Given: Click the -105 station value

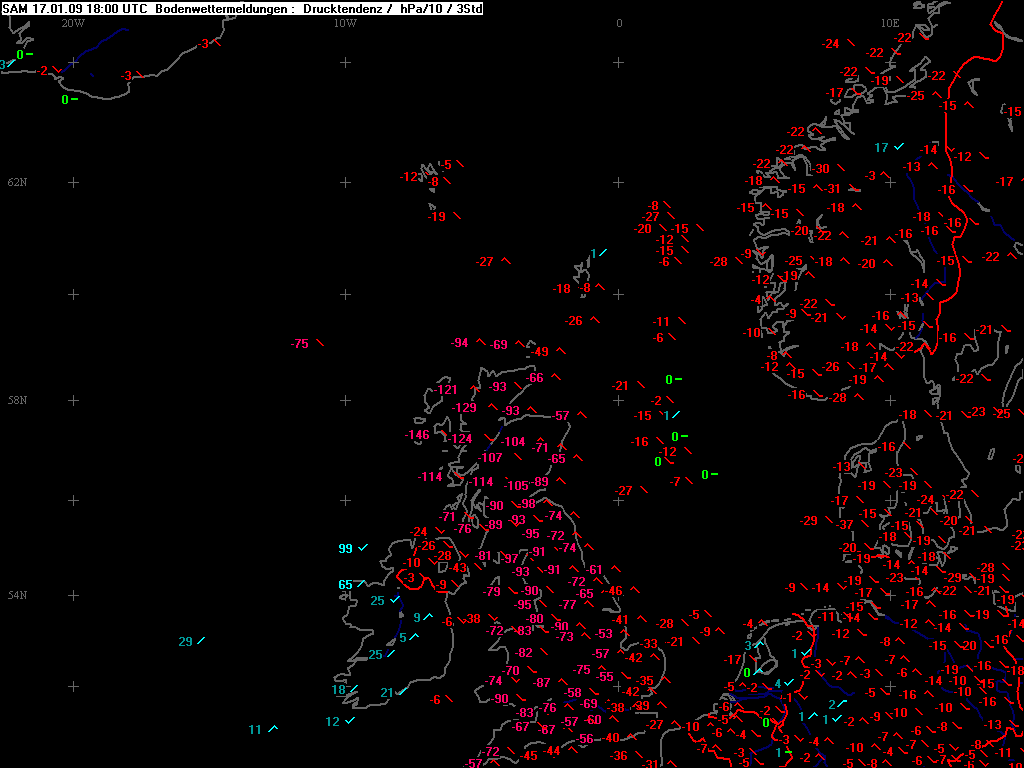Looking at the screenshot, I should pos(515,485).
